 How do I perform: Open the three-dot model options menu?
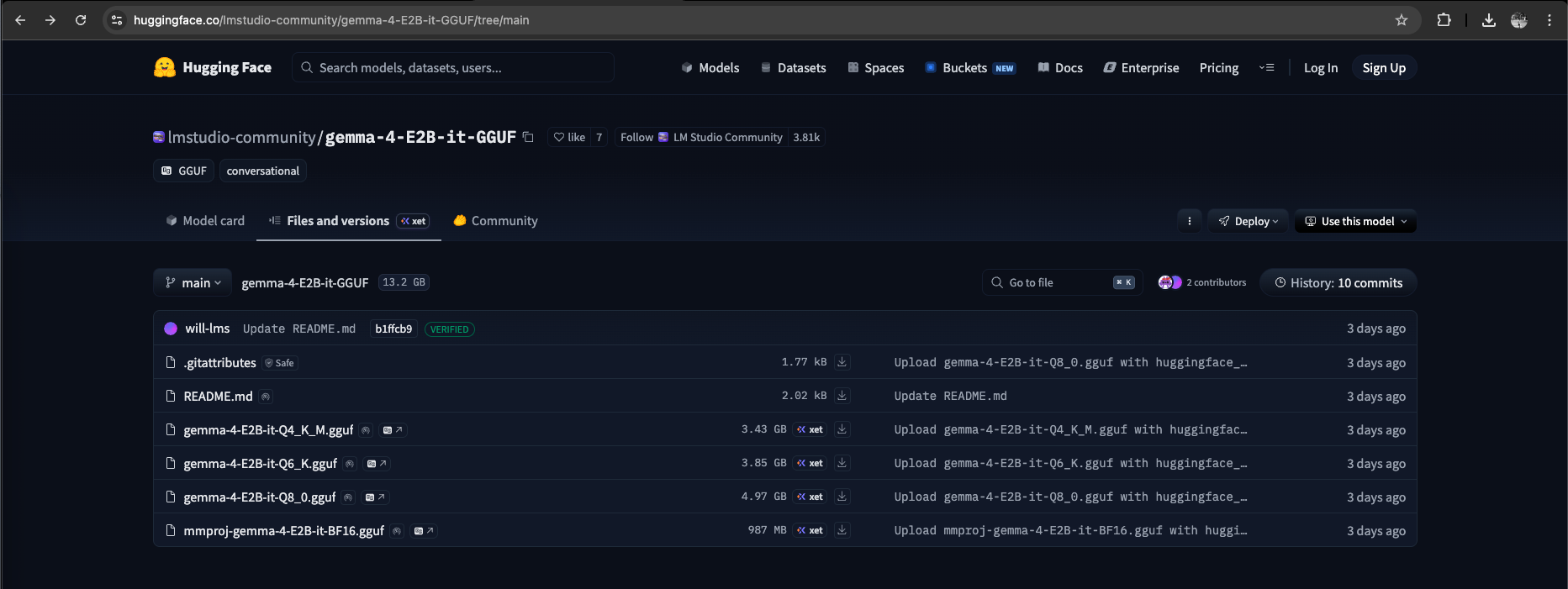(1189, 221)
